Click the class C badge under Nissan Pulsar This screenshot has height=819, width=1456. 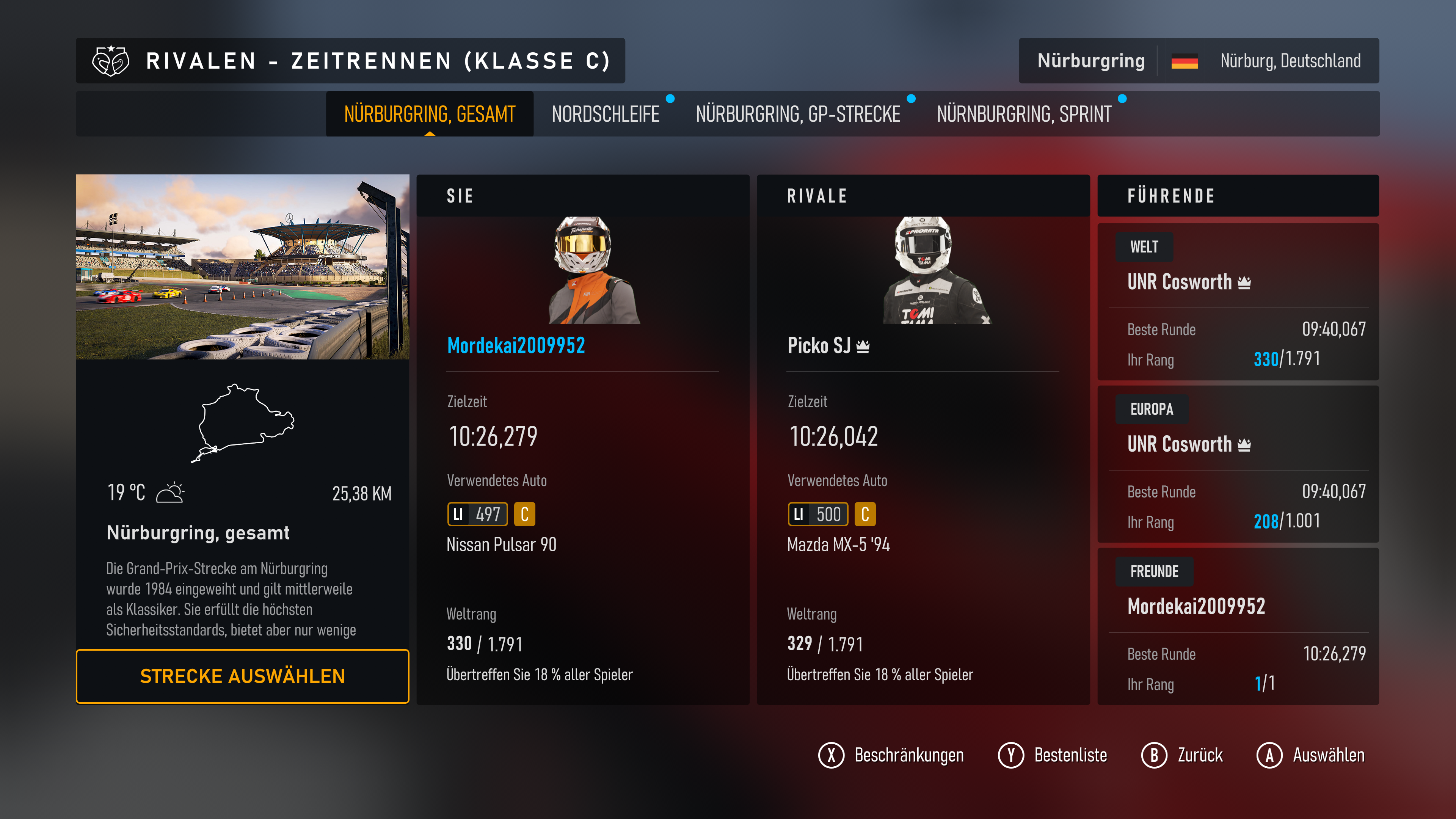point(524,515)
